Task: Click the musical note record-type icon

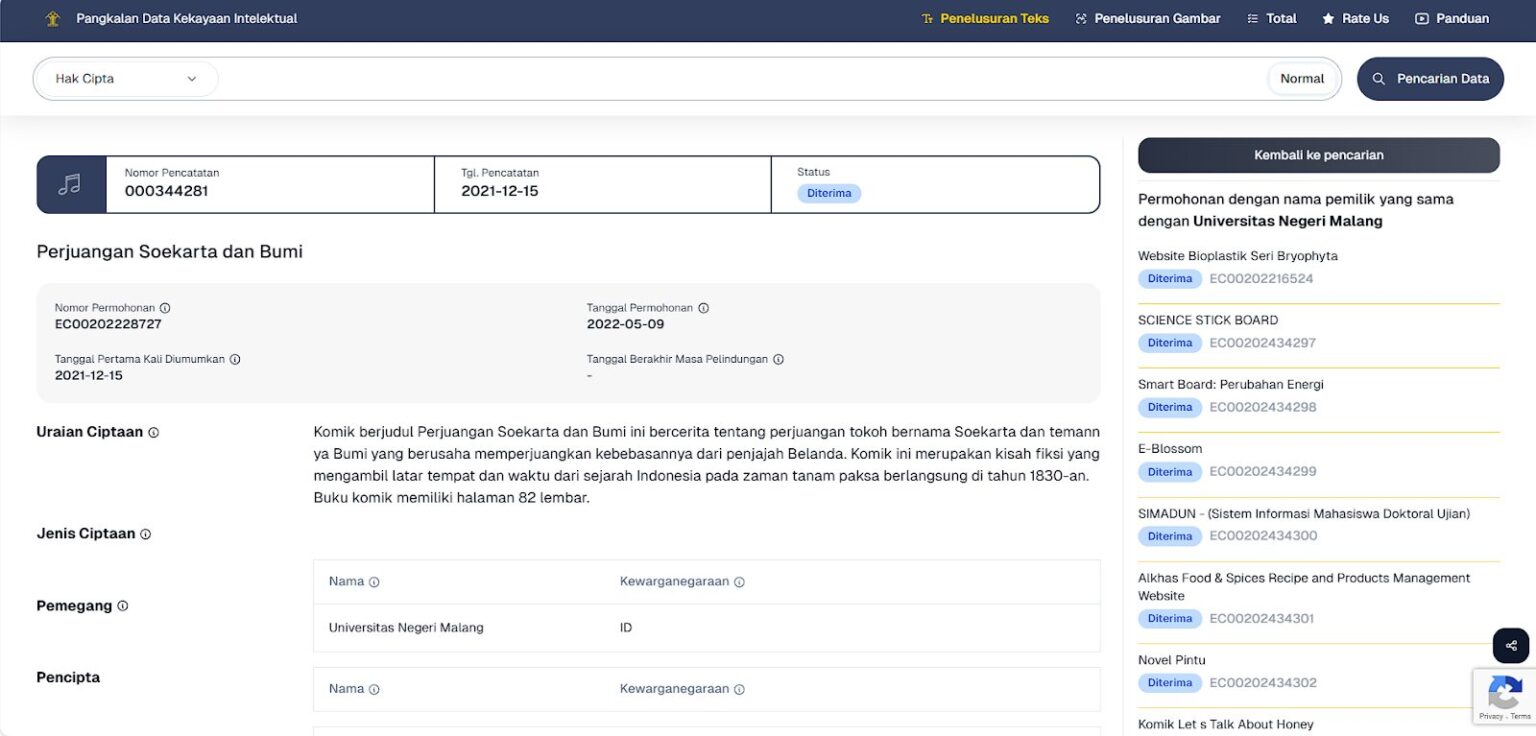Action: pos(72,184)
